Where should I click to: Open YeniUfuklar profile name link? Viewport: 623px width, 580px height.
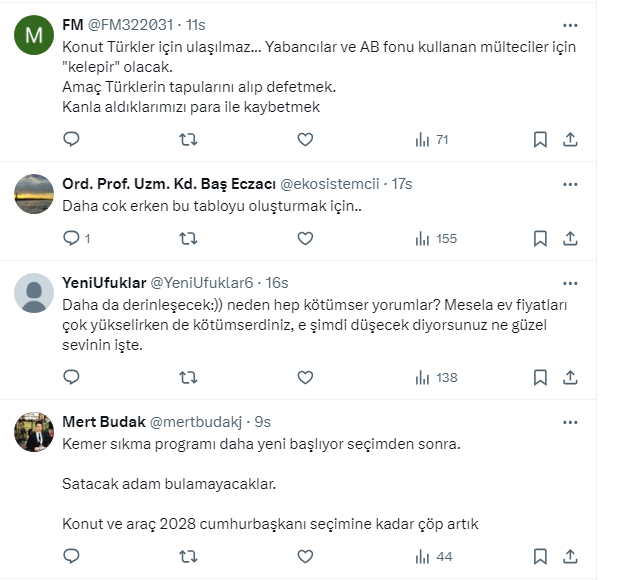(104, 283)
